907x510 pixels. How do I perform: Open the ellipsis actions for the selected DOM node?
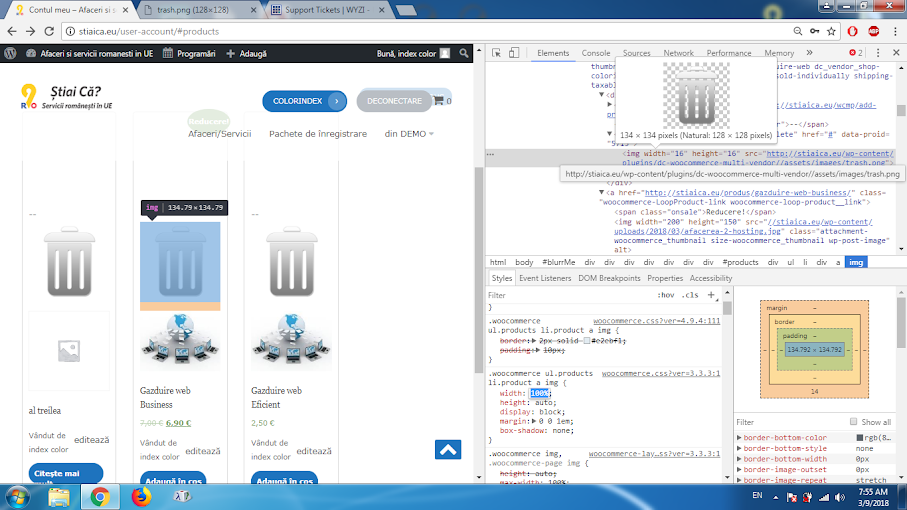491,154
